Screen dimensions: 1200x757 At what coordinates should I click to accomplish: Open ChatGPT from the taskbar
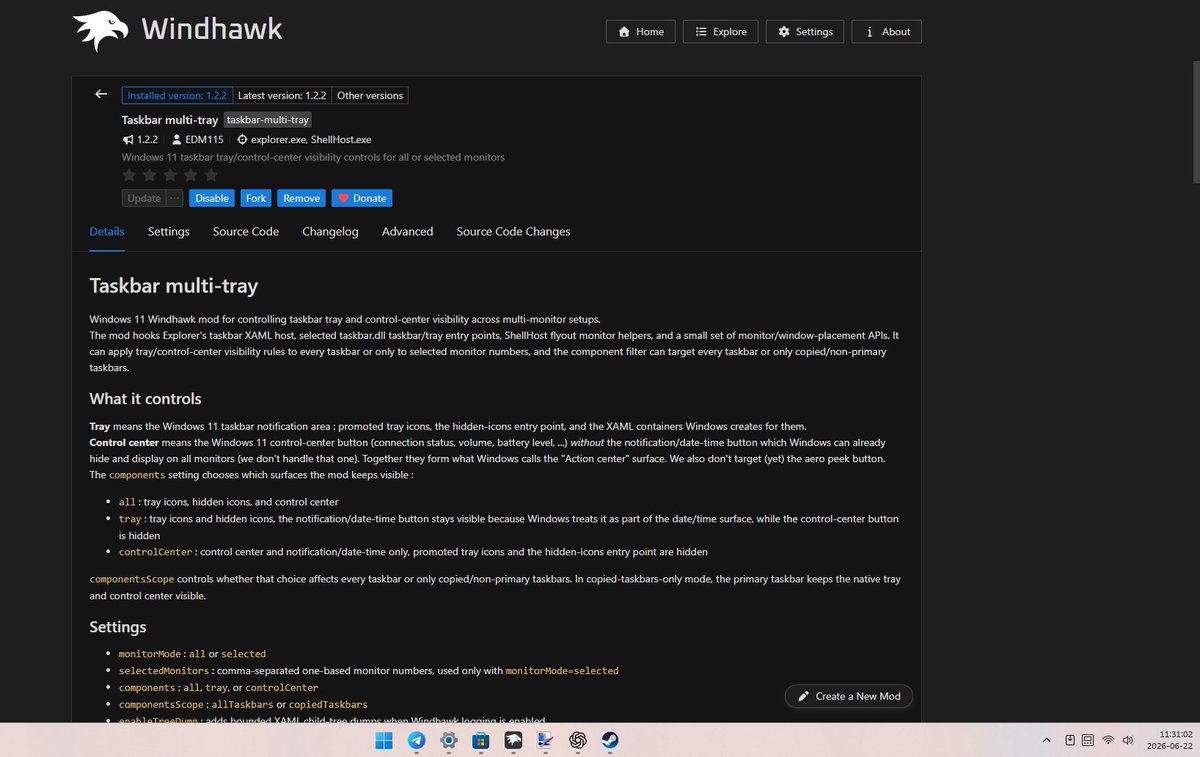click(577, 740)
